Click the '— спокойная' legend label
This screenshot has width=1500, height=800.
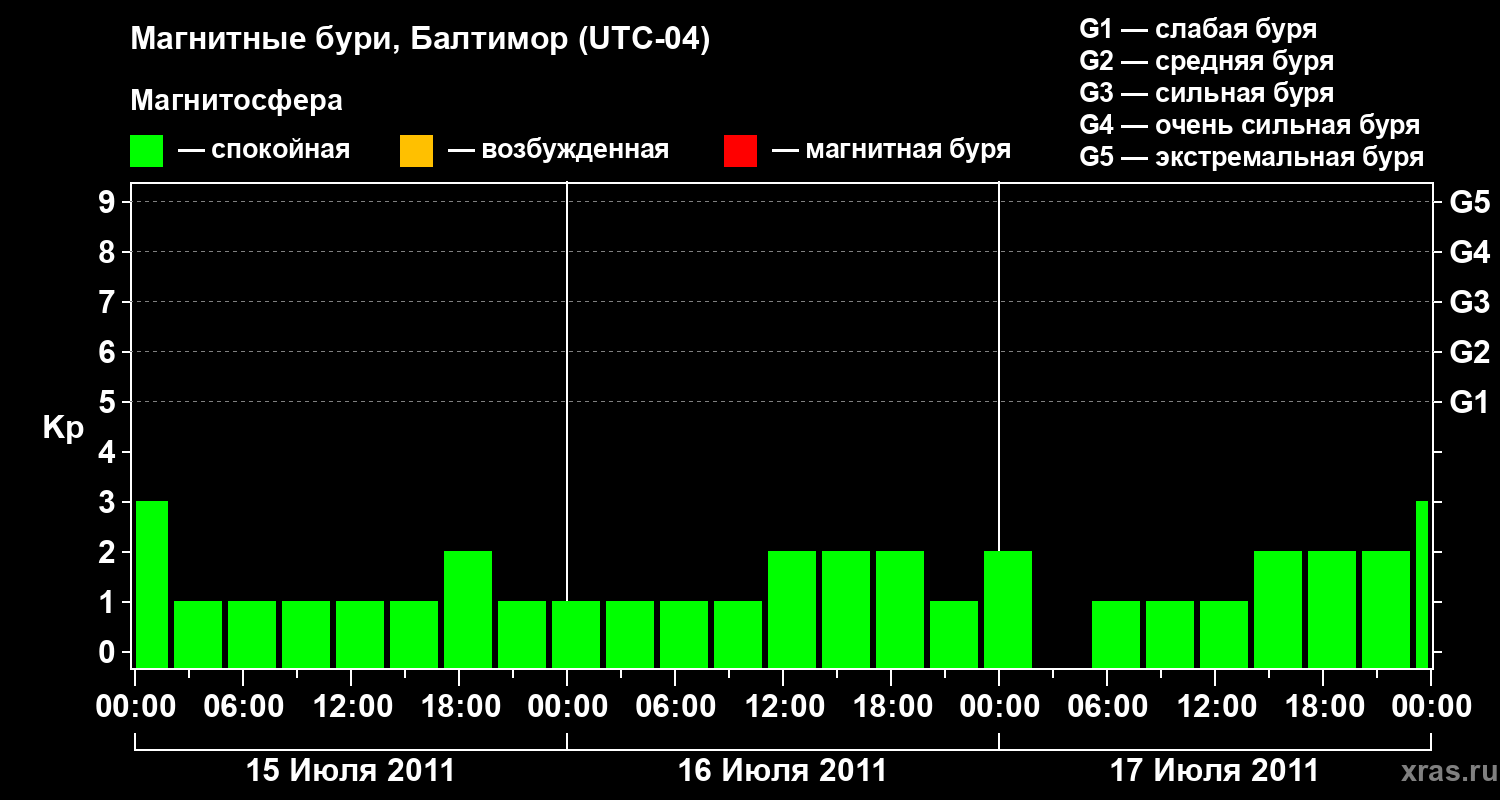pos(264,150)
